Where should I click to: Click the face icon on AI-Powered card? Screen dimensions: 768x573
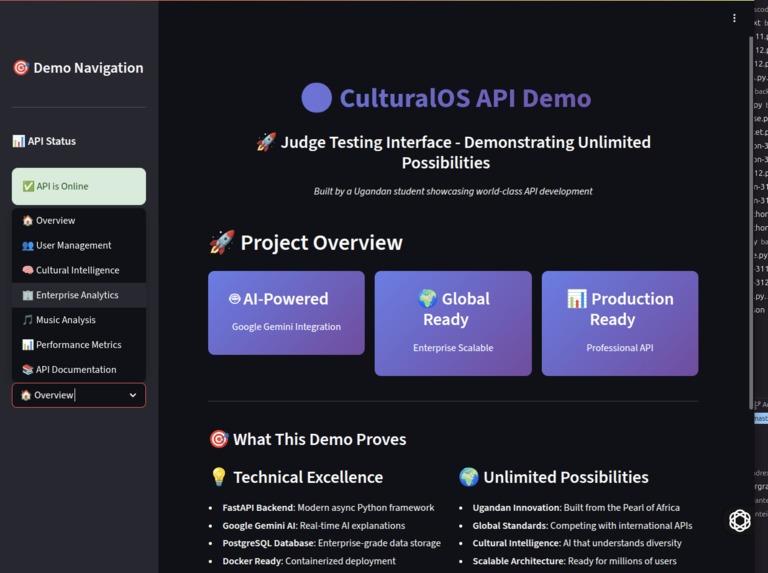pos(235,299)
